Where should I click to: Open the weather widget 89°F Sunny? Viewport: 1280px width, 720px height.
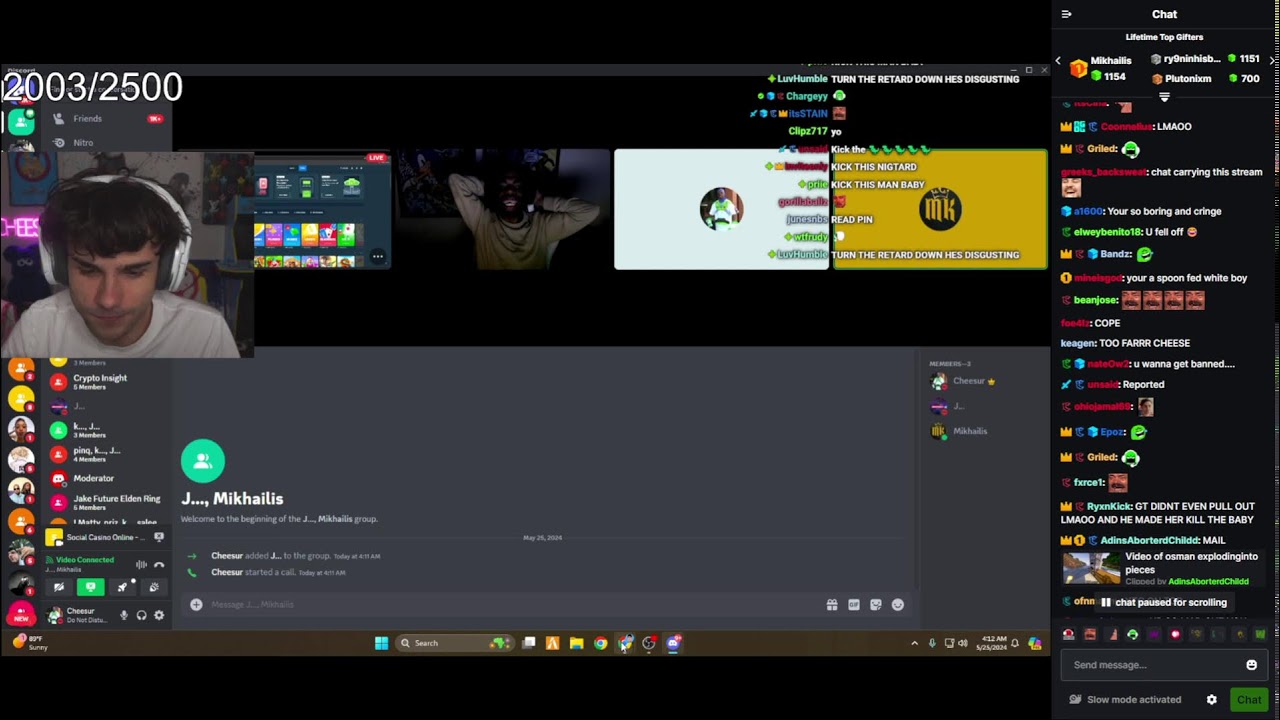[30, 642]
